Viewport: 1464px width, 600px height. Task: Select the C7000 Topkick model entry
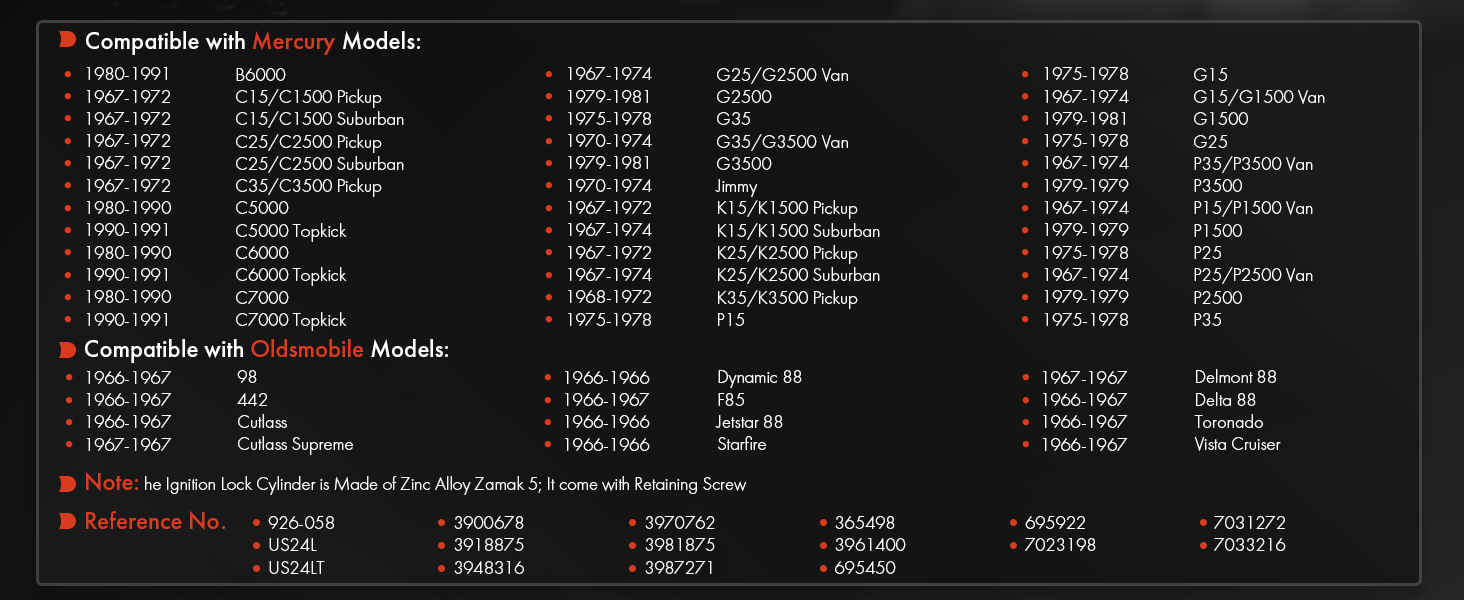point(291,320)
